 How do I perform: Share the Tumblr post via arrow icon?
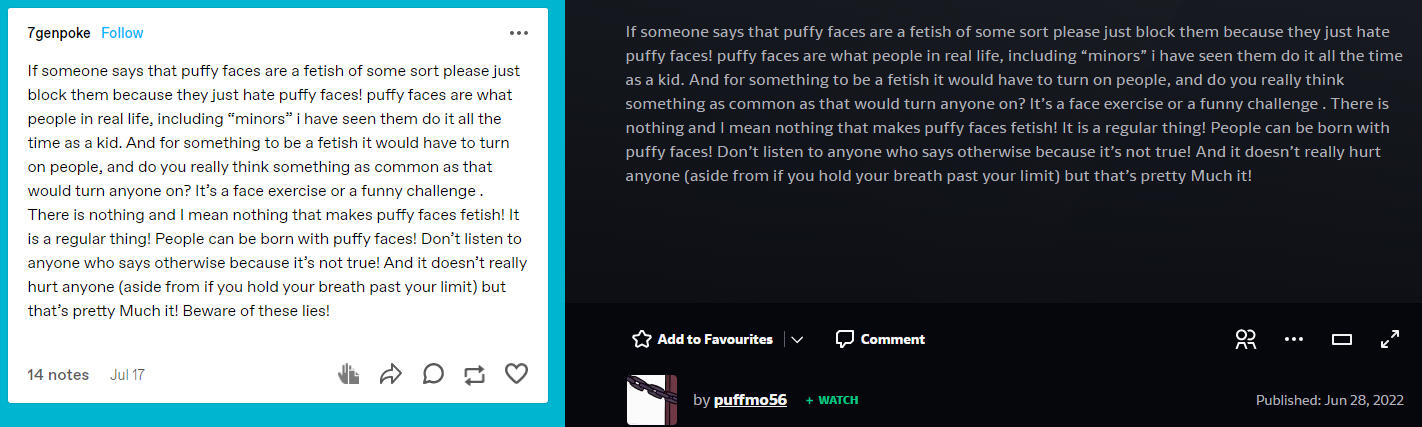click(x=391, y=374)
